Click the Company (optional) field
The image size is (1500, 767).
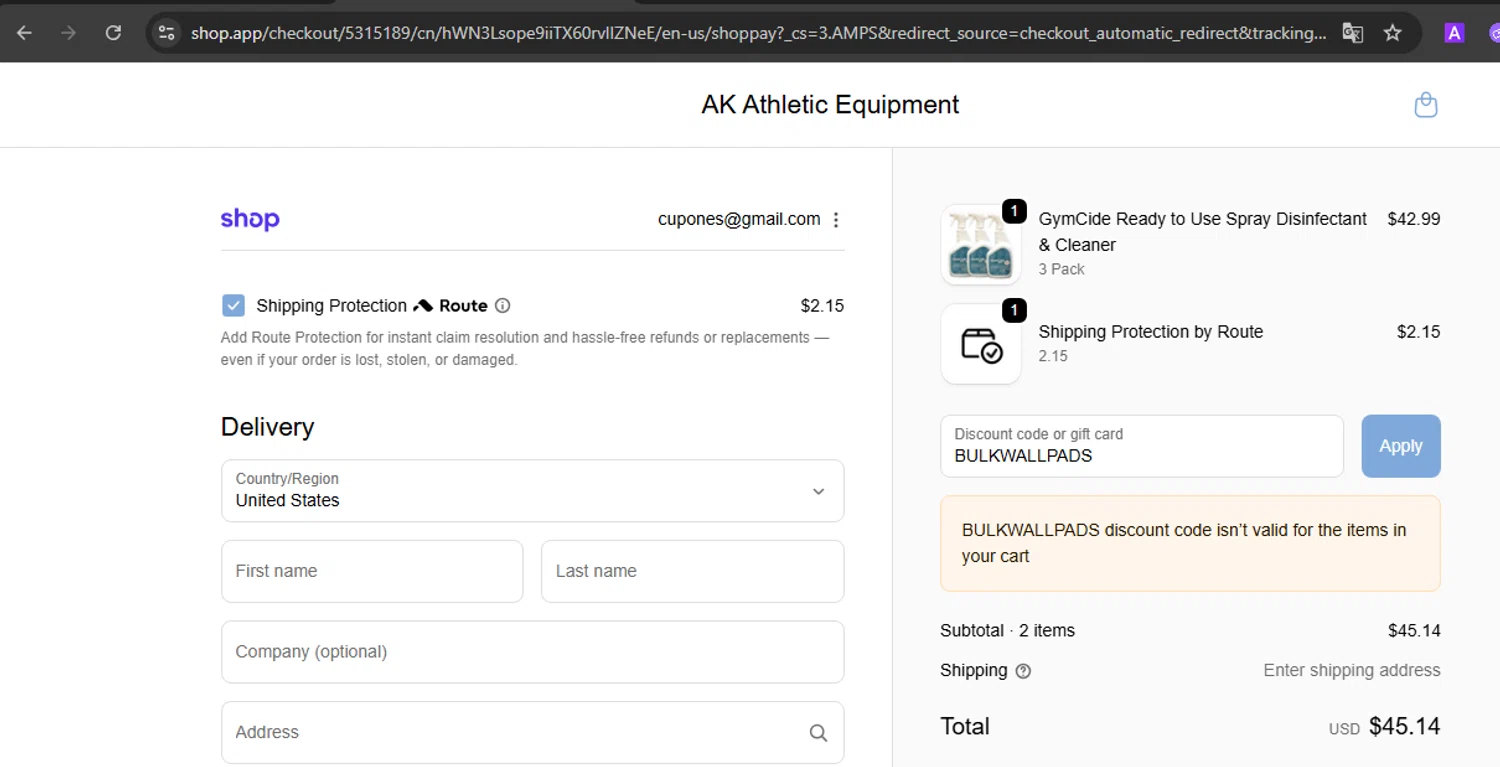click(532, 652)
